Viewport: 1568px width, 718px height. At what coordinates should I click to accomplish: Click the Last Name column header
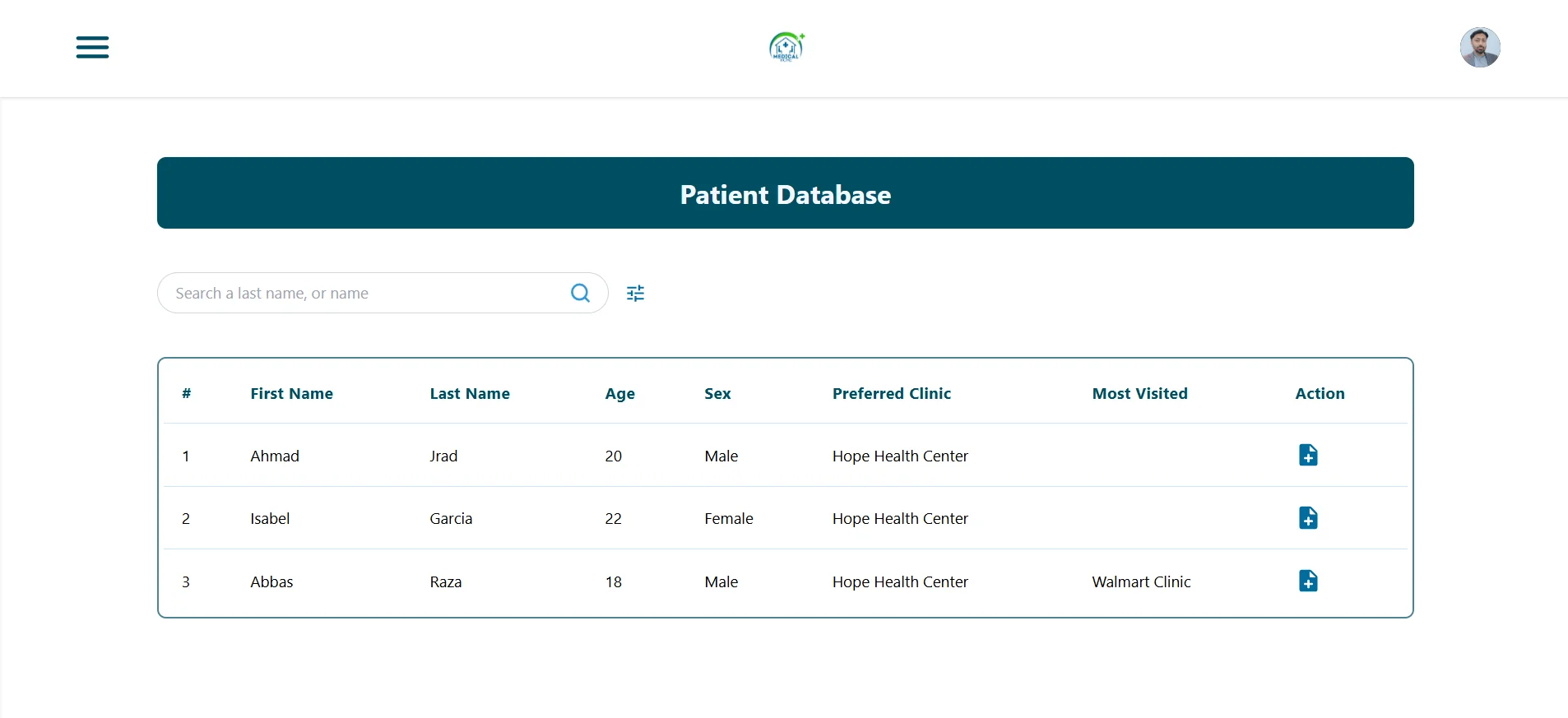[469, 393]
